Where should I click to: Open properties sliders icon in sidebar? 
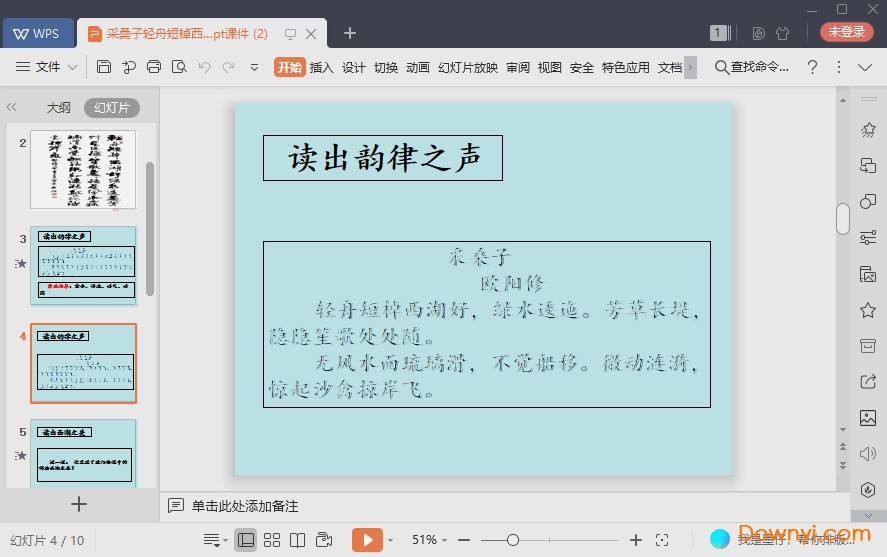868,238
